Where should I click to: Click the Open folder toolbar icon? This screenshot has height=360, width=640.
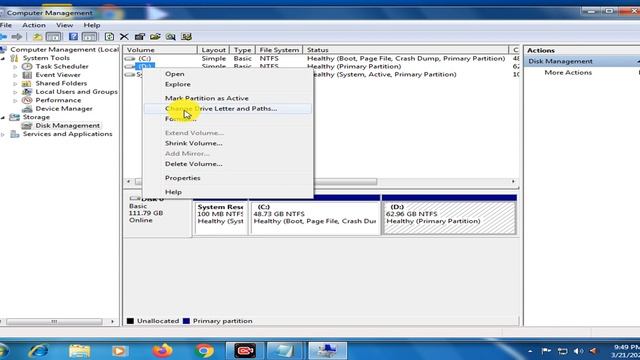pyautogui.click(x=155, y=37)
